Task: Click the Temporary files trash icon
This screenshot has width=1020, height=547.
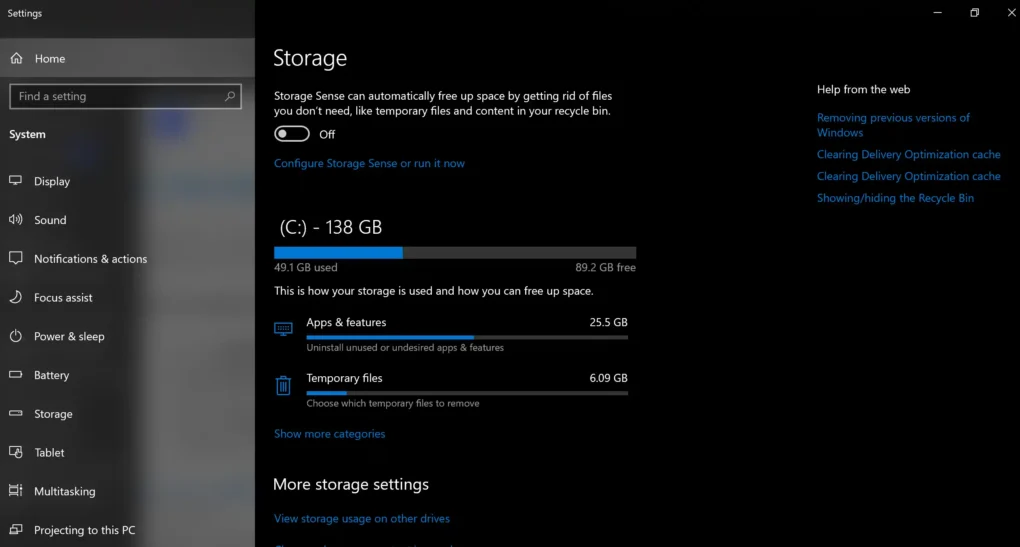Action: pos(283,385)
